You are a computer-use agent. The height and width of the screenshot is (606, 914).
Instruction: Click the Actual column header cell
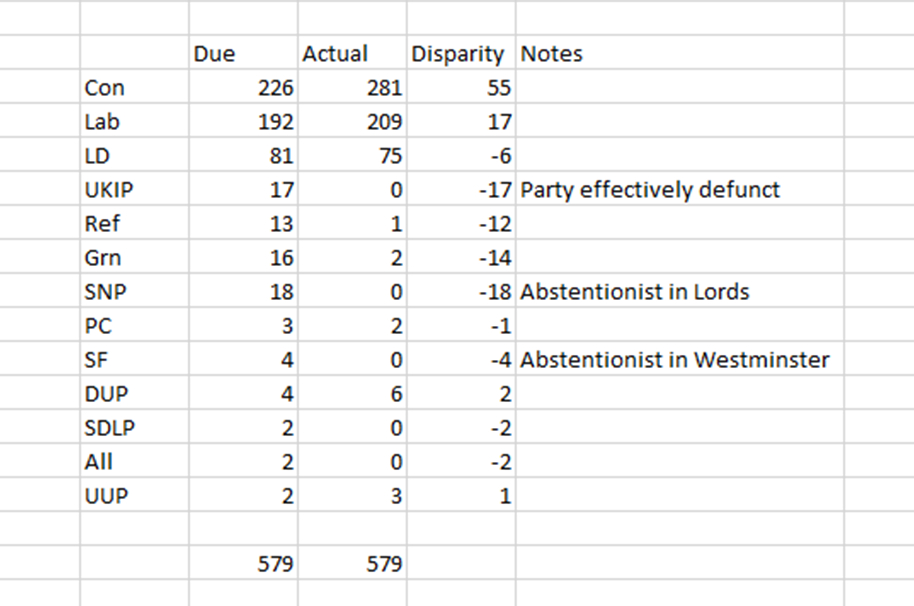pos(352,54)
